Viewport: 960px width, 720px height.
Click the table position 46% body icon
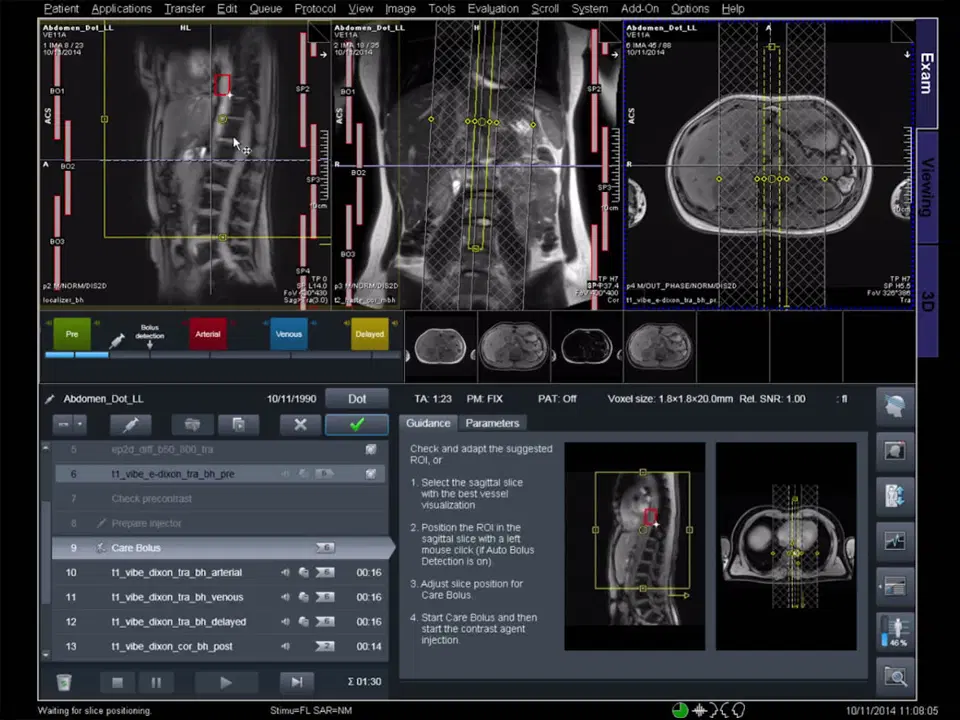pyautogui.click(x=894, y=632)
